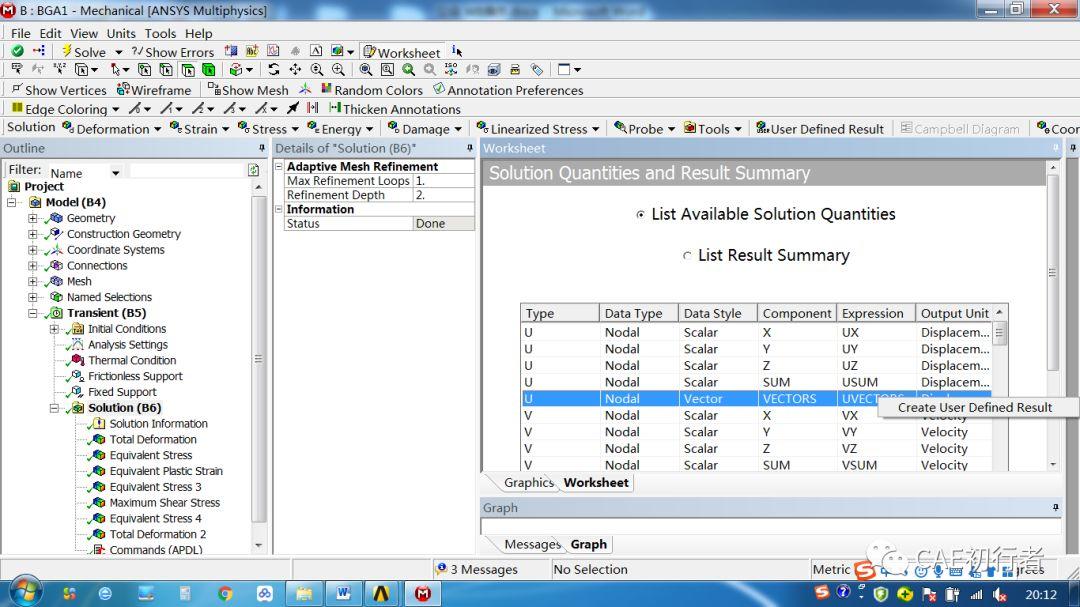Select the Pan tool icon
The height and width of the screenshot is (607, 1080).
(295, 70)
